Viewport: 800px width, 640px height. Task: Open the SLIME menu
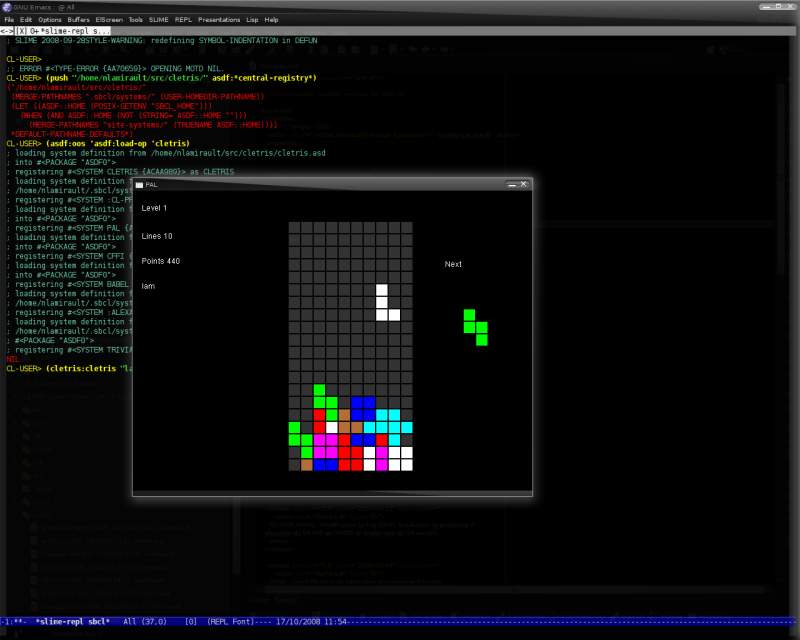pyautogui.click(x=159, y=20)
